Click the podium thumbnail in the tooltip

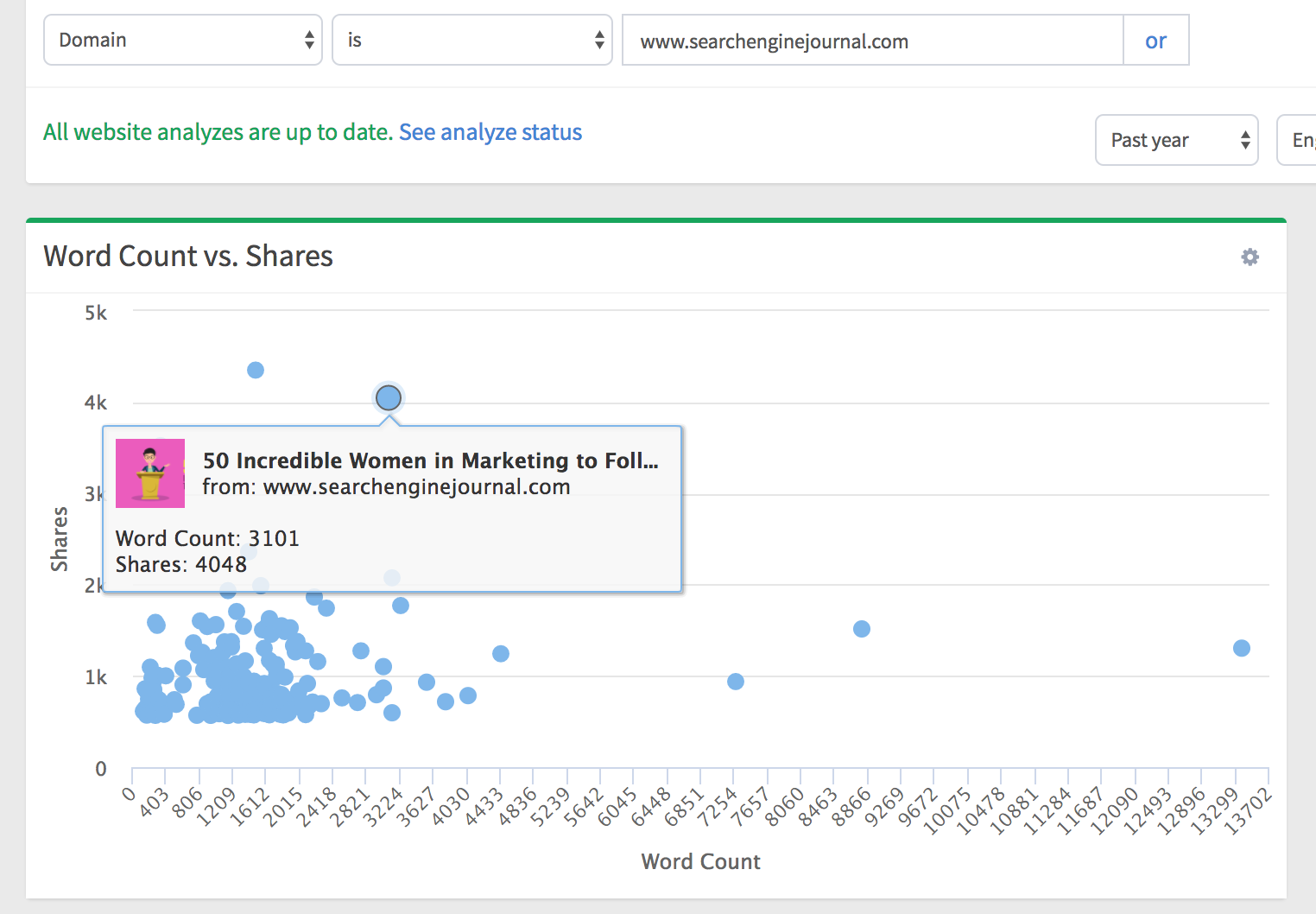pos(150,473)
